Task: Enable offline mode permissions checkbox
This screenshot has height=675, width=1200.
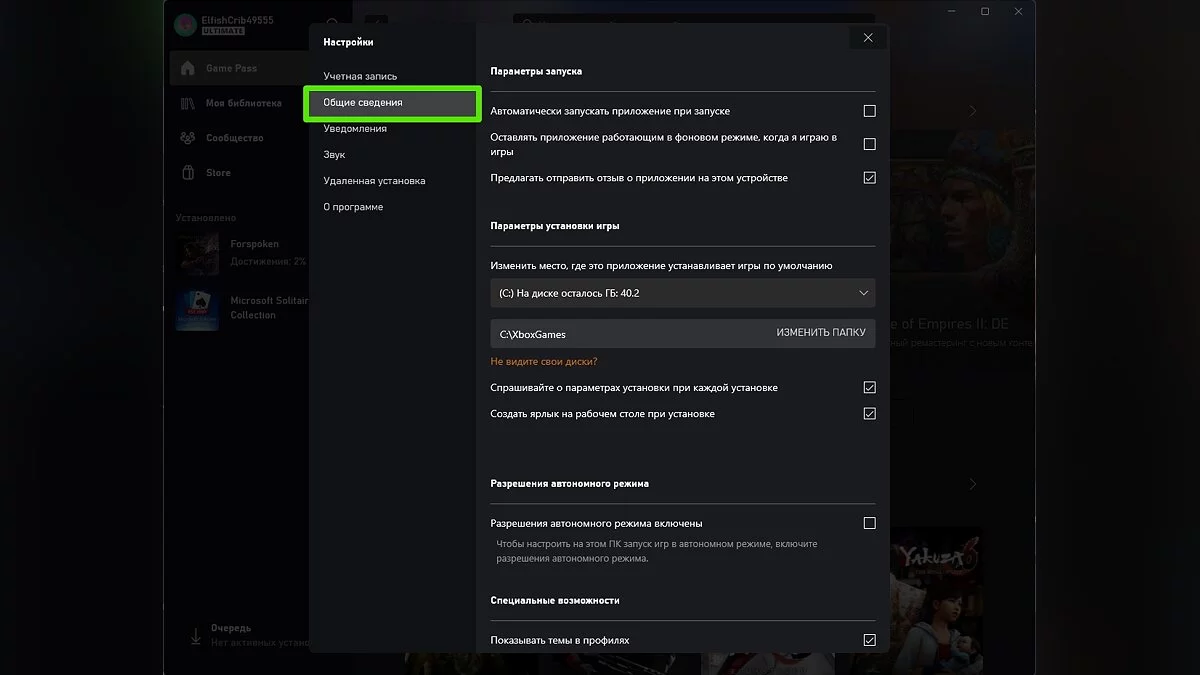Action: (x=869, y=523)
